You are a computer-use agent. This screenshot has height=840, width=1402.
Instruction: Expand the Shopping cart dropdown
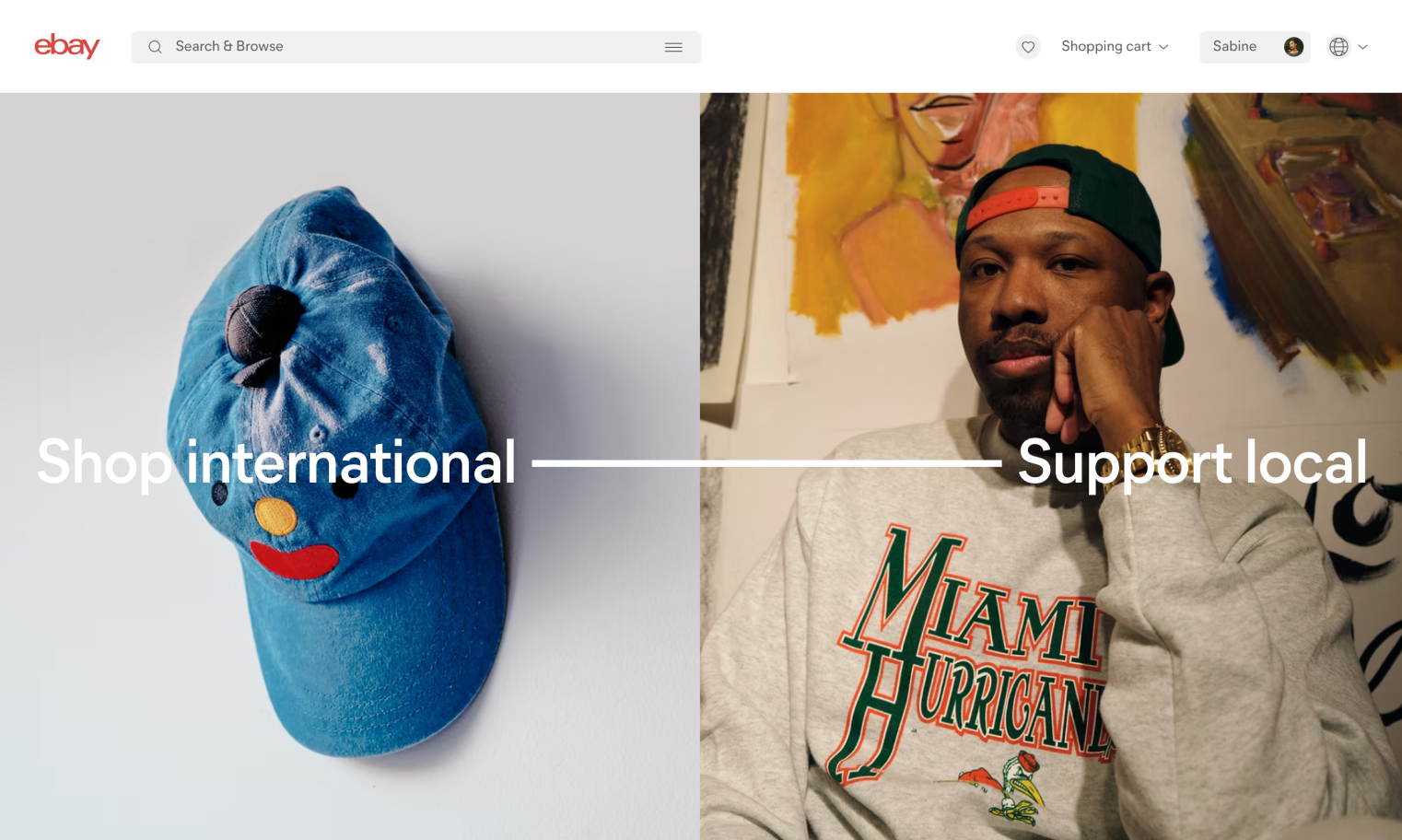click(1115, 47)
